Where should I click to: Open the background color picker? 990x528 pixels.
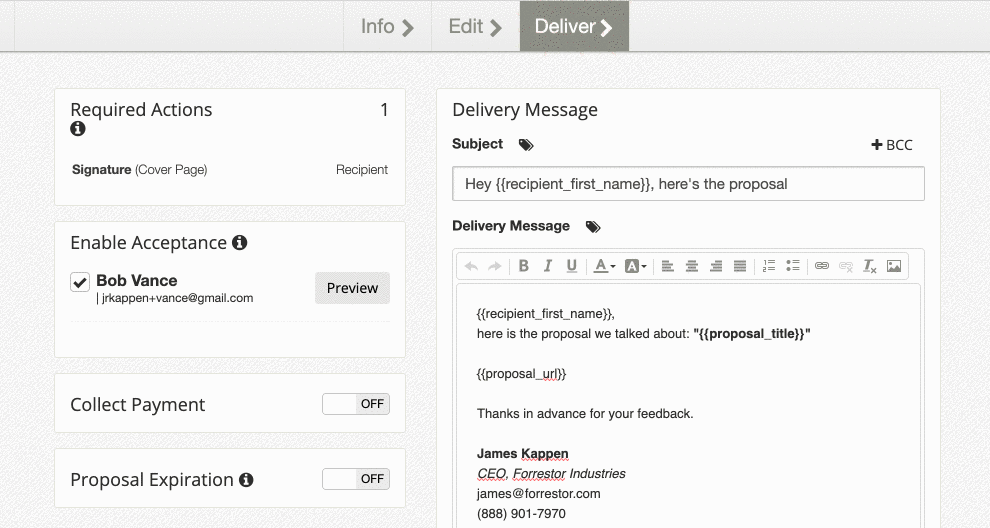pyautogui.click(x=636, y=266)
